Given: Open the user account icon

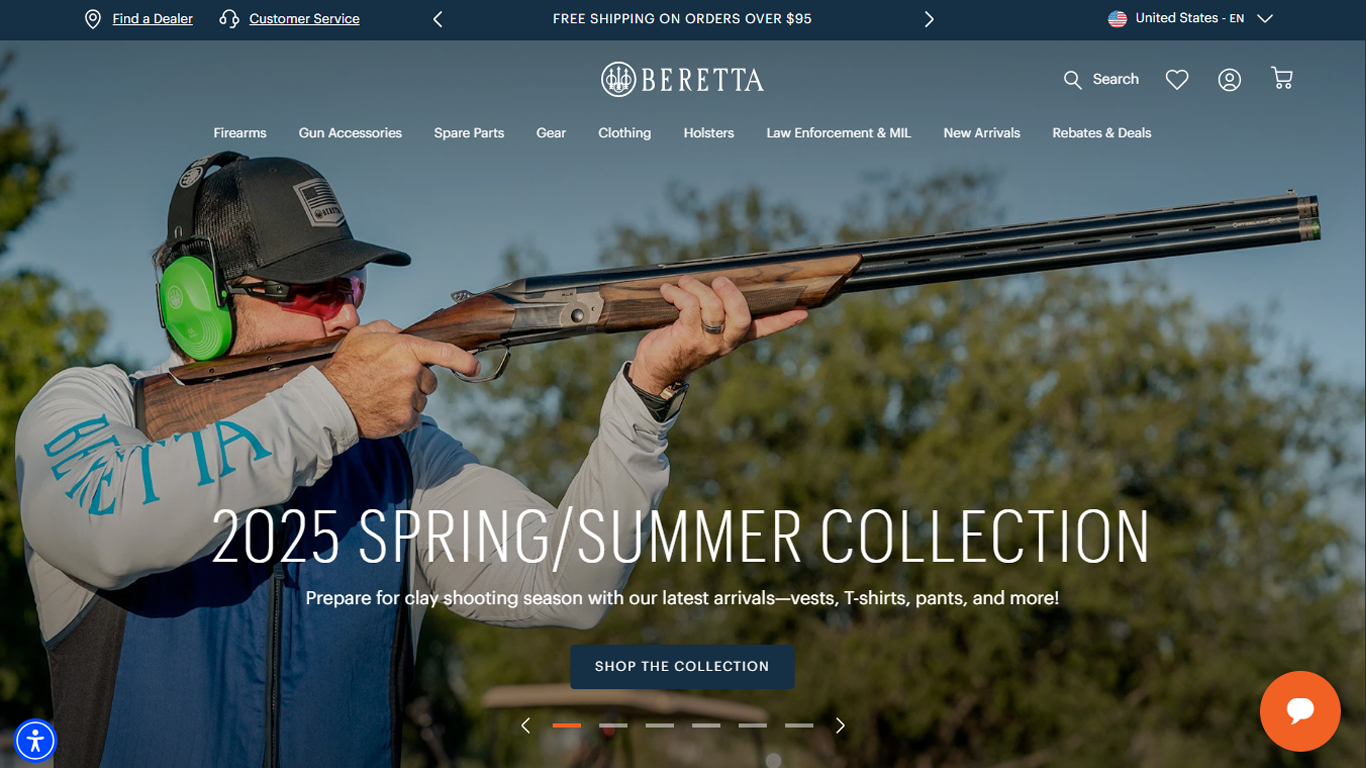Looking at the screenshot, I should (x=1229, y=79).
